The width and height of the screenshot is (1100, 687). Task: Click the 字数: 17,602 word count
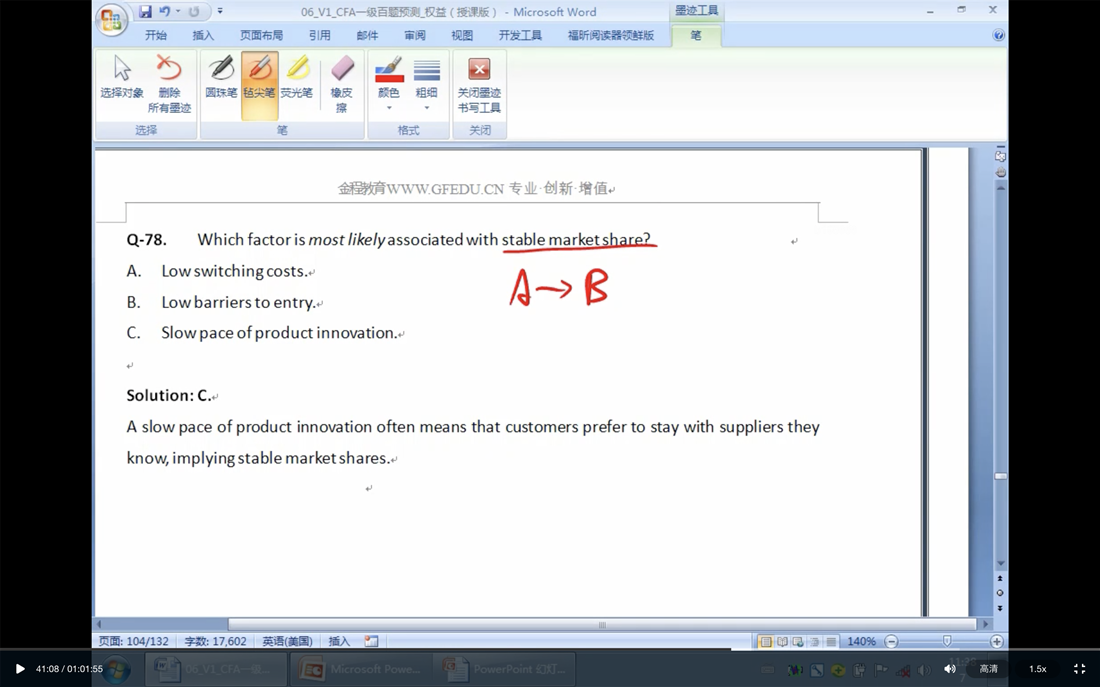click(x=215, y=641)
